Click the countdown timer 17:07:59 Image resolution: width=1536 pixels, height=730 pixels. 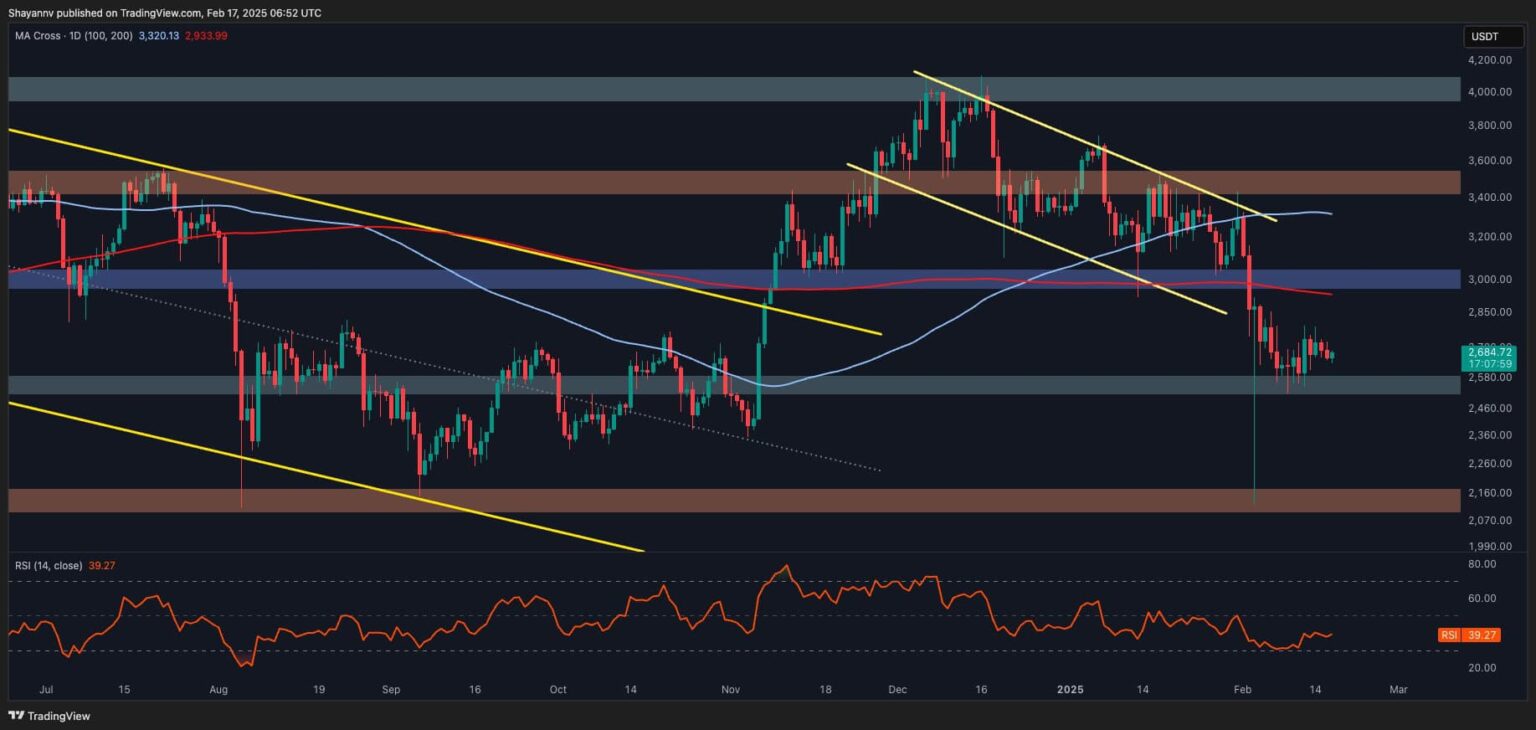coord(1488,364)
